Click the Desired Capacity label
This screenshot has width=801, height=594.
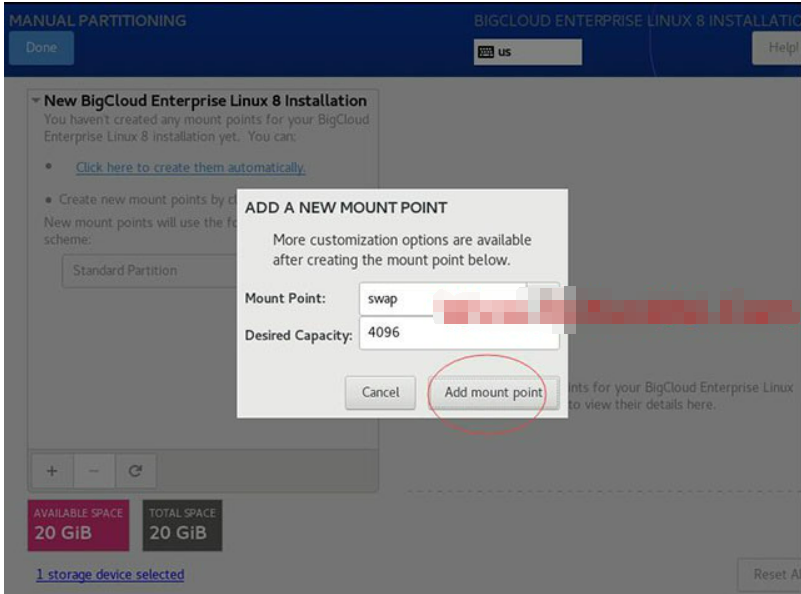299,336
